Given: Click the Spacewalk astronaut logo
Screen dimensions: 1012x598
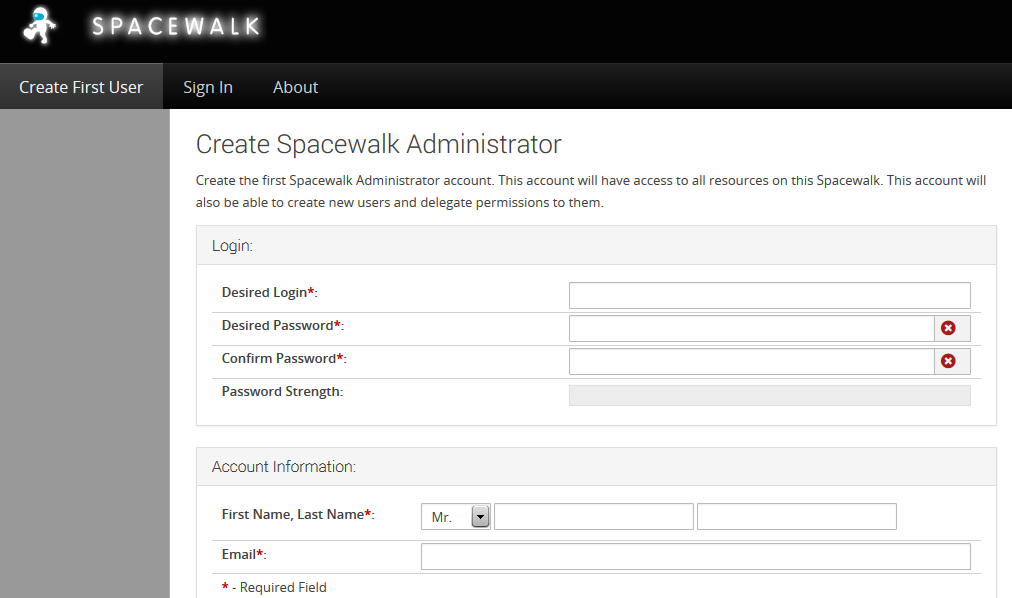Looking at the screenshot, I should click(x=39, y=26).
